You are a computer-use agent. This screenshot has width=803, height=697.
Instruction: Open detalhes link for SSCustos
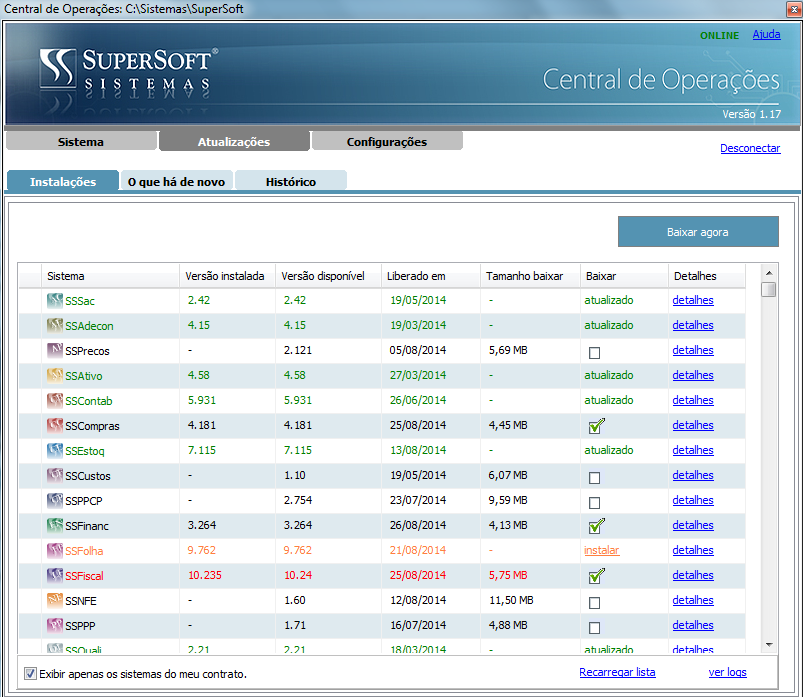click(x=692, y=475)
